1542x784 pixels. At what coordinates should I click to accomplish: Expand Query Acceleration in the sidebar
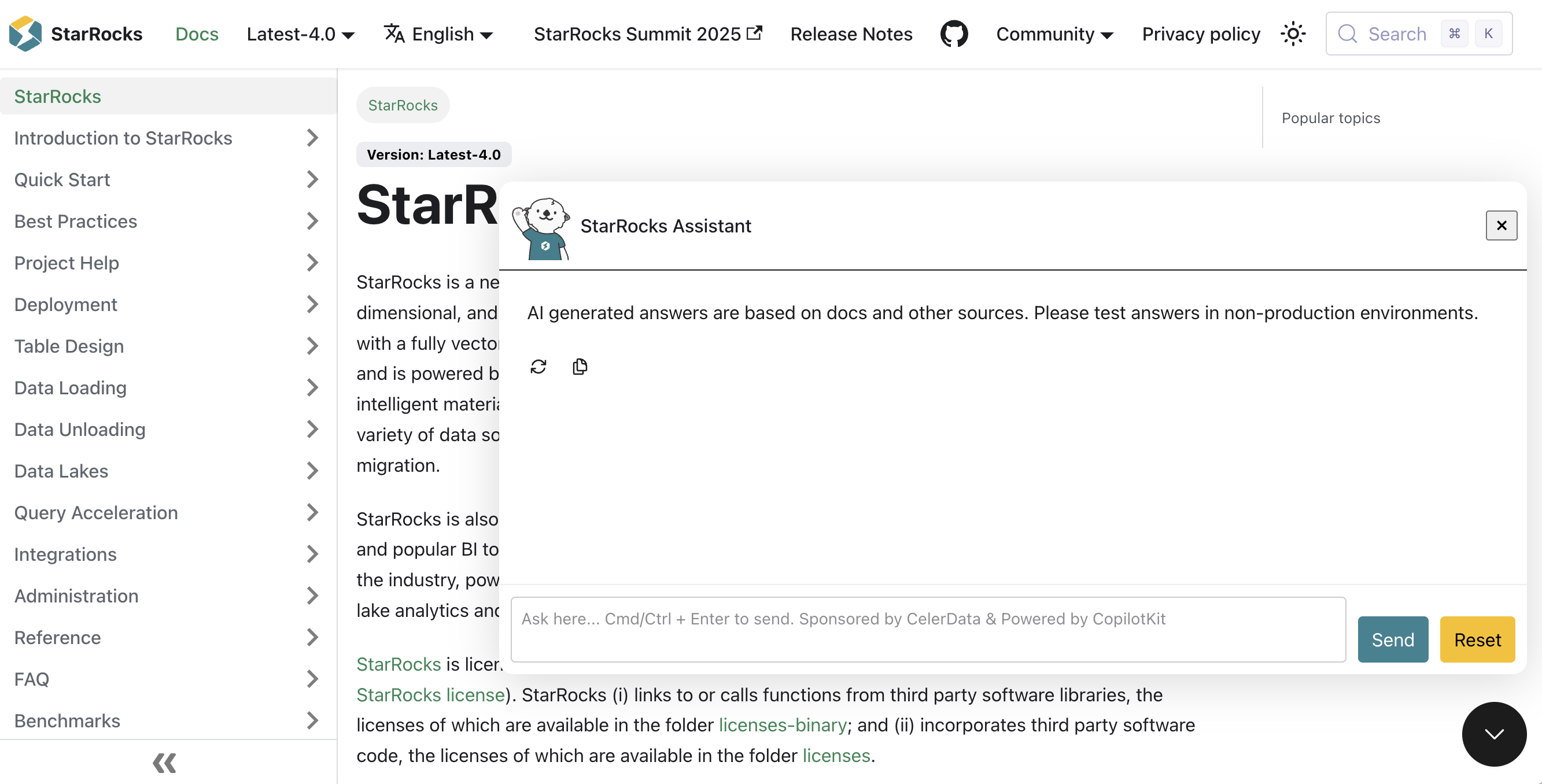312,513
